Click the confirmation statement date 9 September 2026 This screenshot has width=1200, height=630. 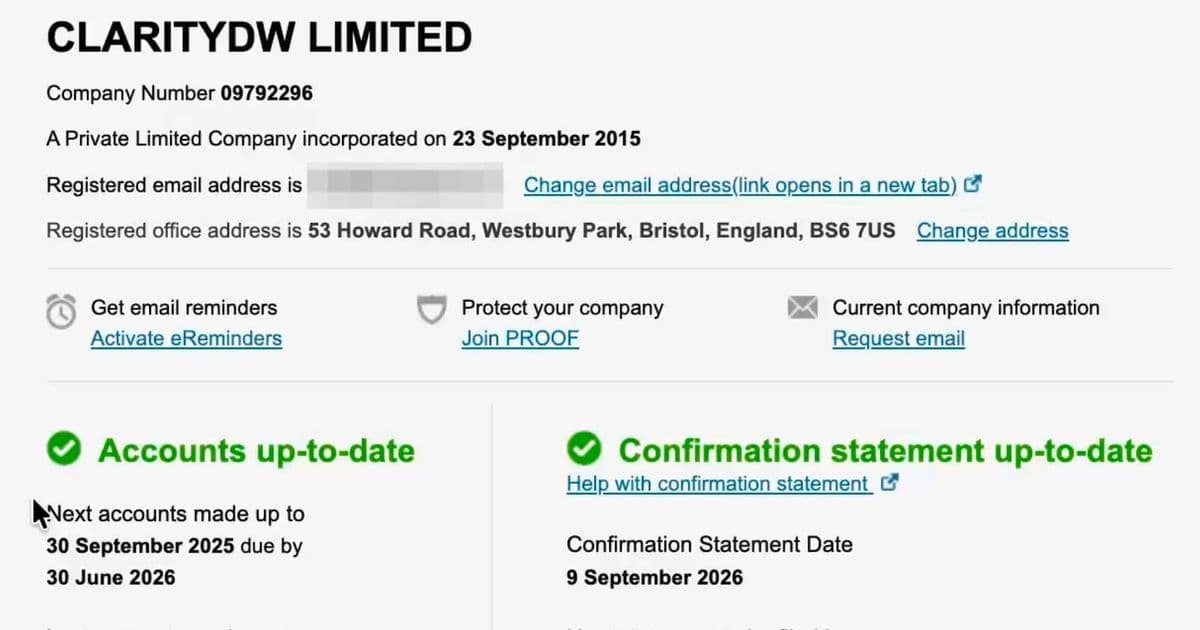coord(654,577)
